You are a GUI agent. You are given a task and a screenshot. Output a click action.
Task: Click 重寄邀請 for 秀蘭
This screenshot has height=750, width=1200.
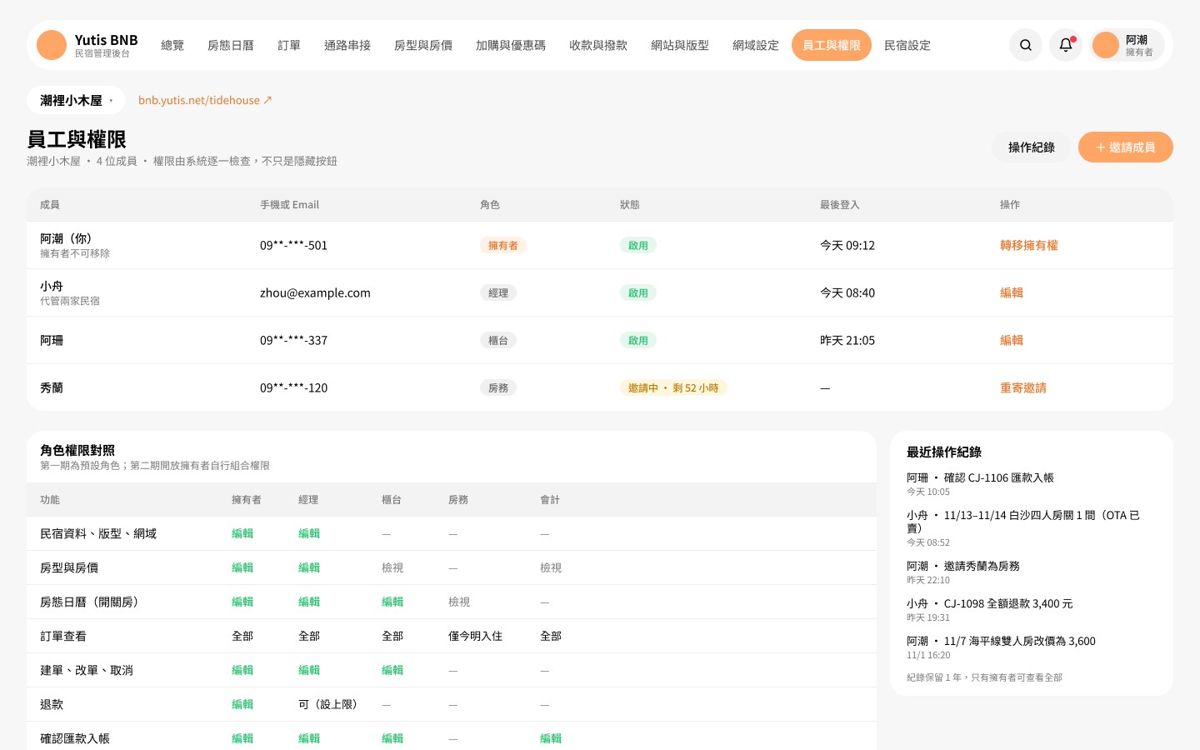point(1023,388)
